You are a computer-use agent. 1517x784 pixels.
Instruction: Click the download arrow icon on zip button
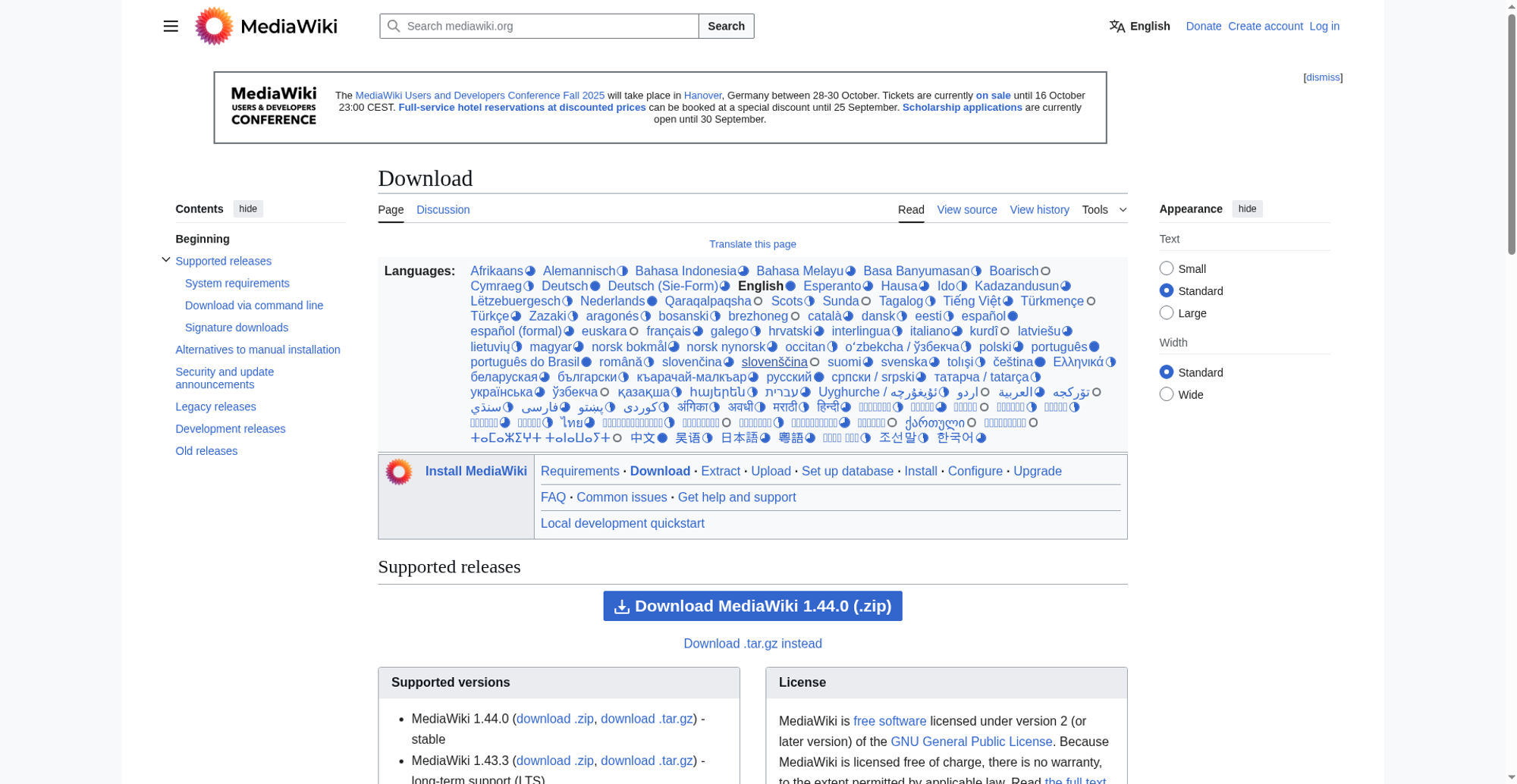[x=621, y=607]
